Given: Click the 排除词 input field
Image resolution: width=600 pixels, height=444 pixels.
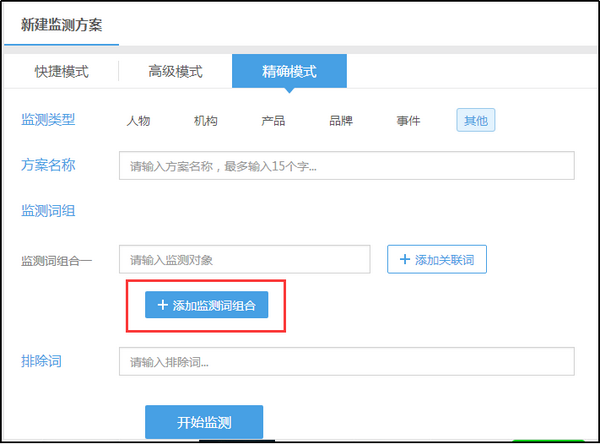Looking at the screenshot, I should click(347, 361).
